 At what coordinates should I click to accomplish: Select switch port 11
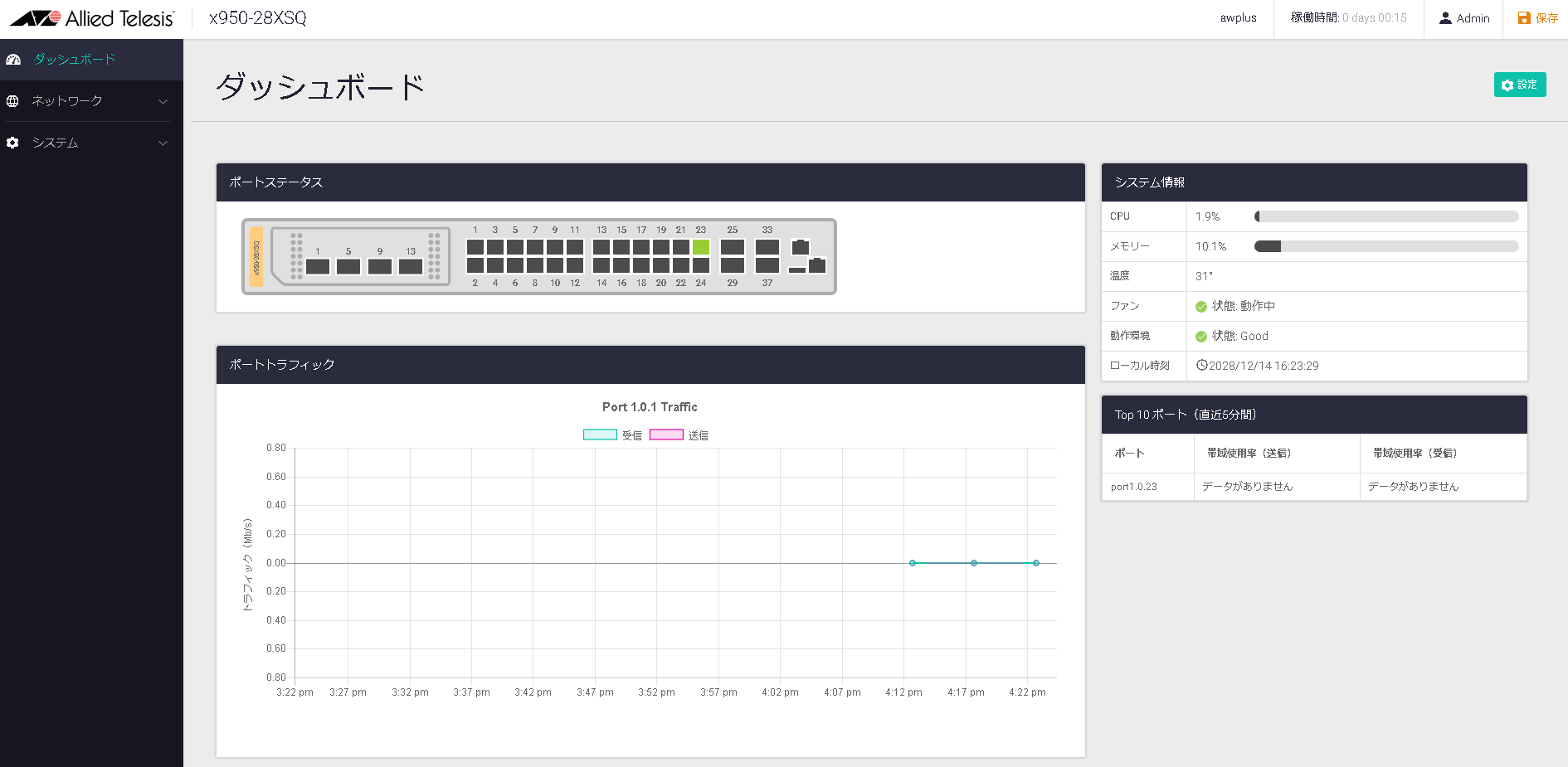pos(575,247)
